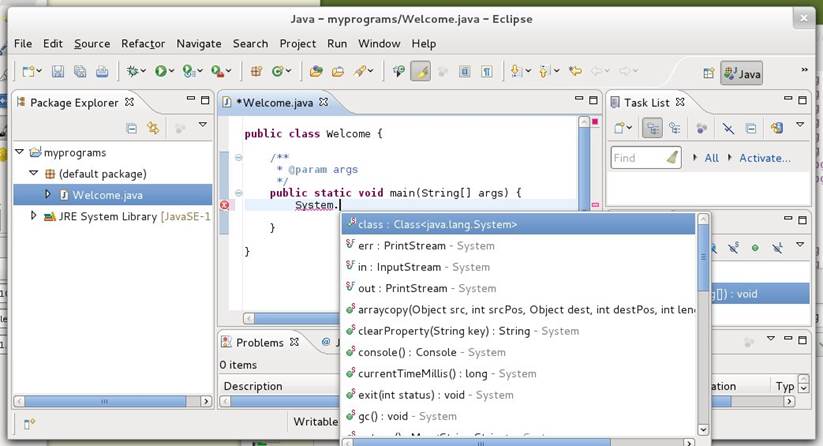This screenshot has height=446, width=823.
Task: Toggle Show Whitespace Characters in toolbar
Action: coord(487,71)
